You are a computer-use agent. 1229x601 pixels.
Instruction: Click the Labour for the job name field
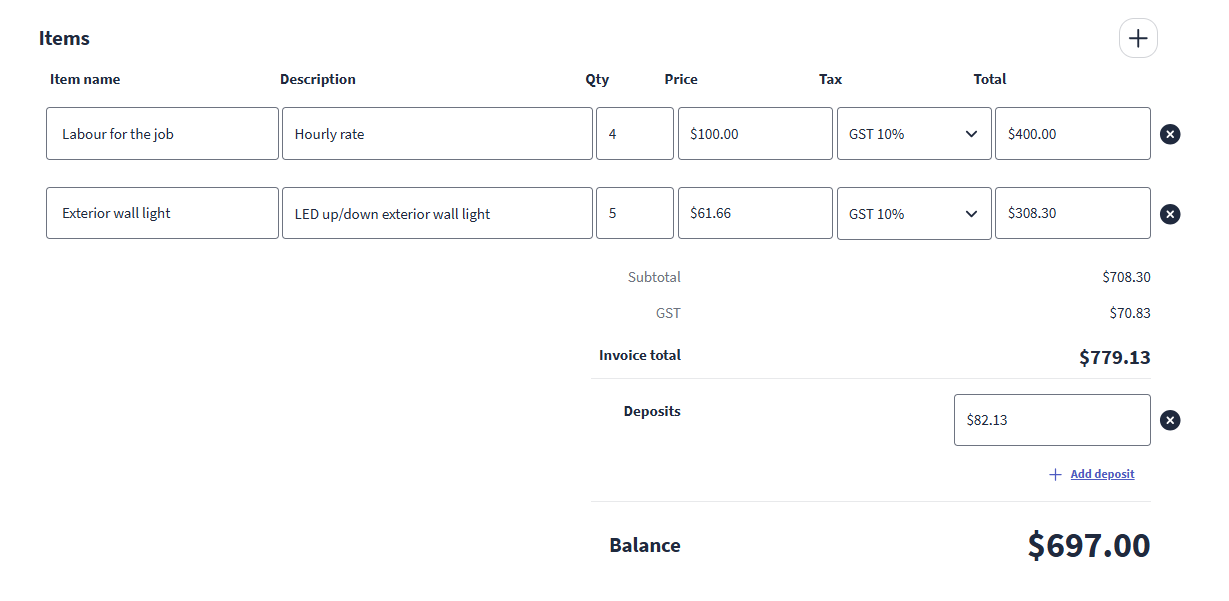click(x=162, y=134)
